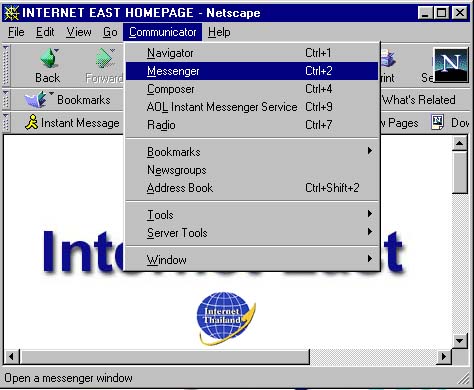Image resolution: width=474 pixels, height=390 pixels.
Task: Click the horizontal scrollbar right arrow
Action: (x=444, y=357)
